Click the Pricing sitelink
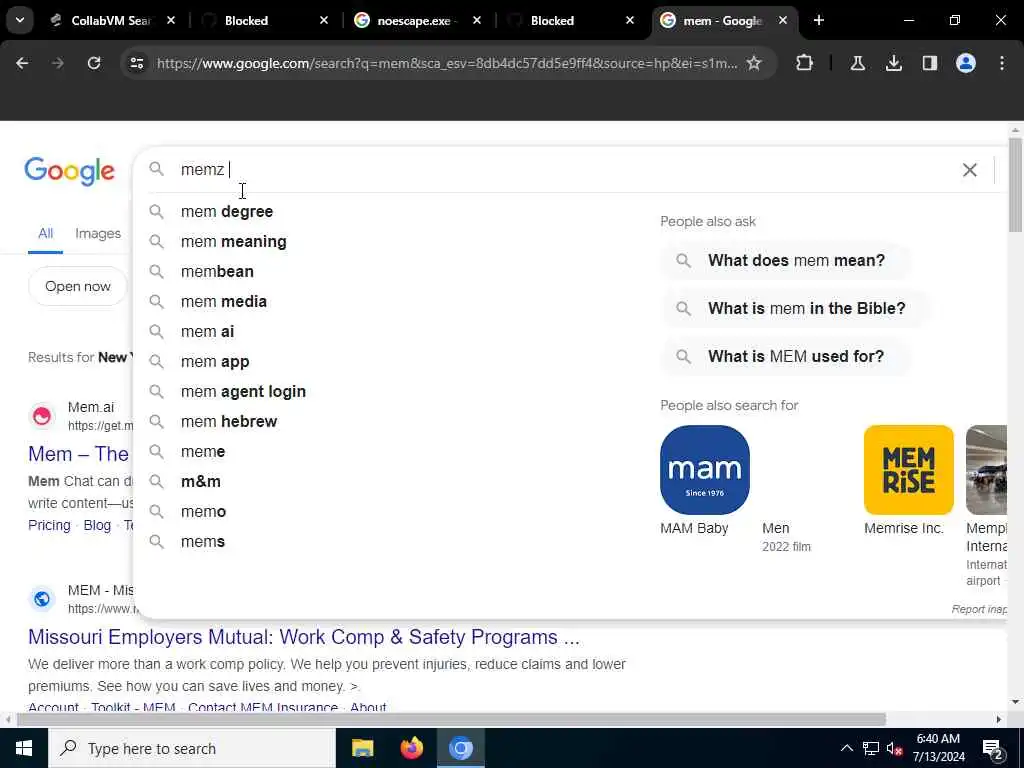Screen dimensions: 1024x768 tap(49, 526)
